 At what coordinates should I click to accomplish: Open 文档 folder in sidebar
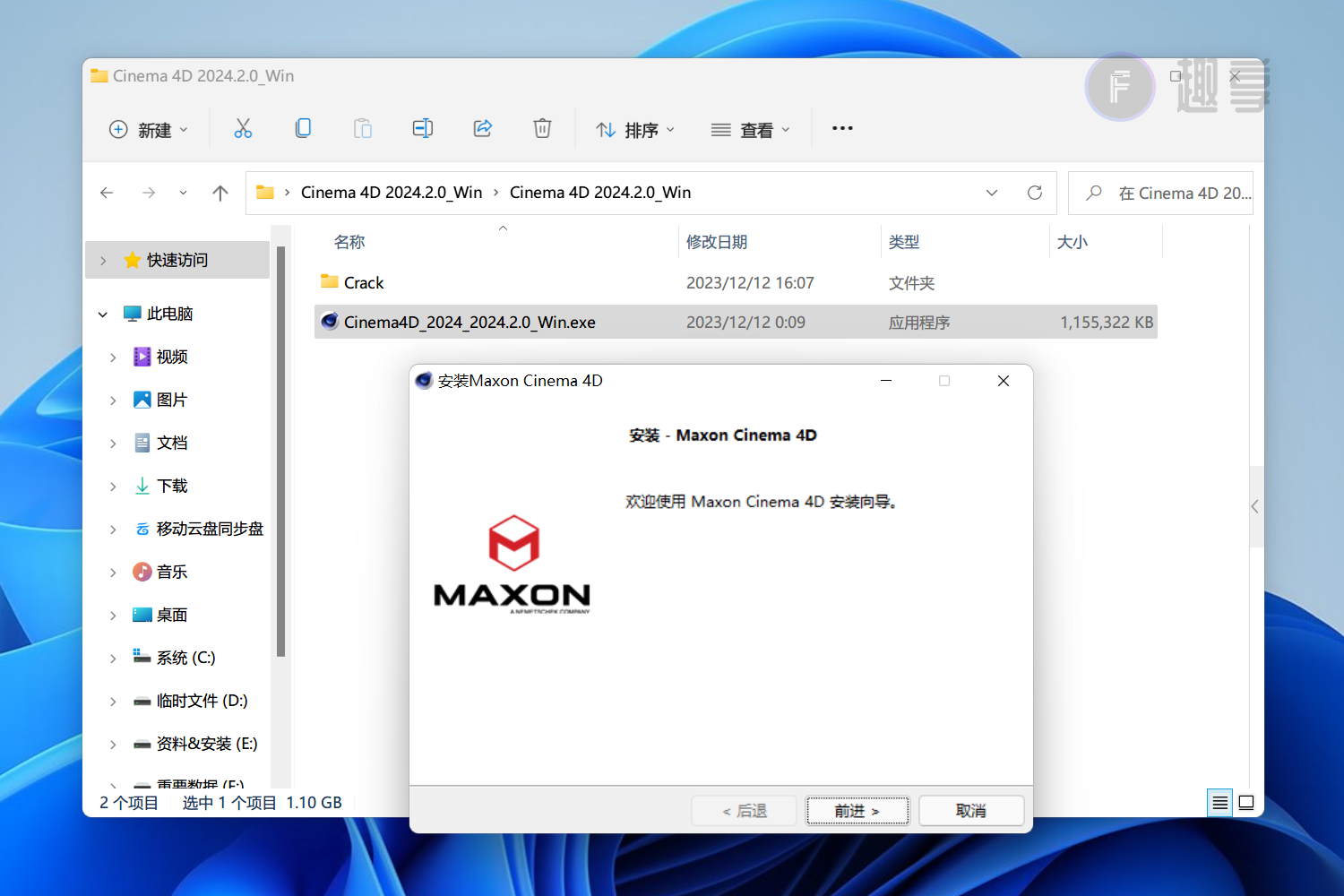[x=172, y=443]
